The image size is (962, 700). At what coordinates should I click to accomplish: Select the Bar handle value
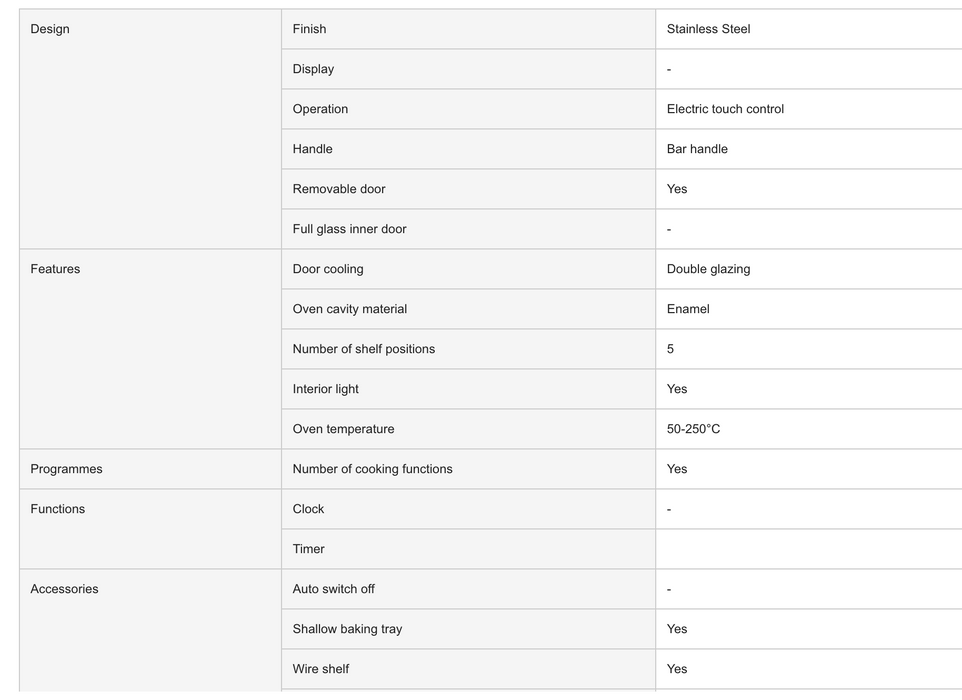(697, 149)
